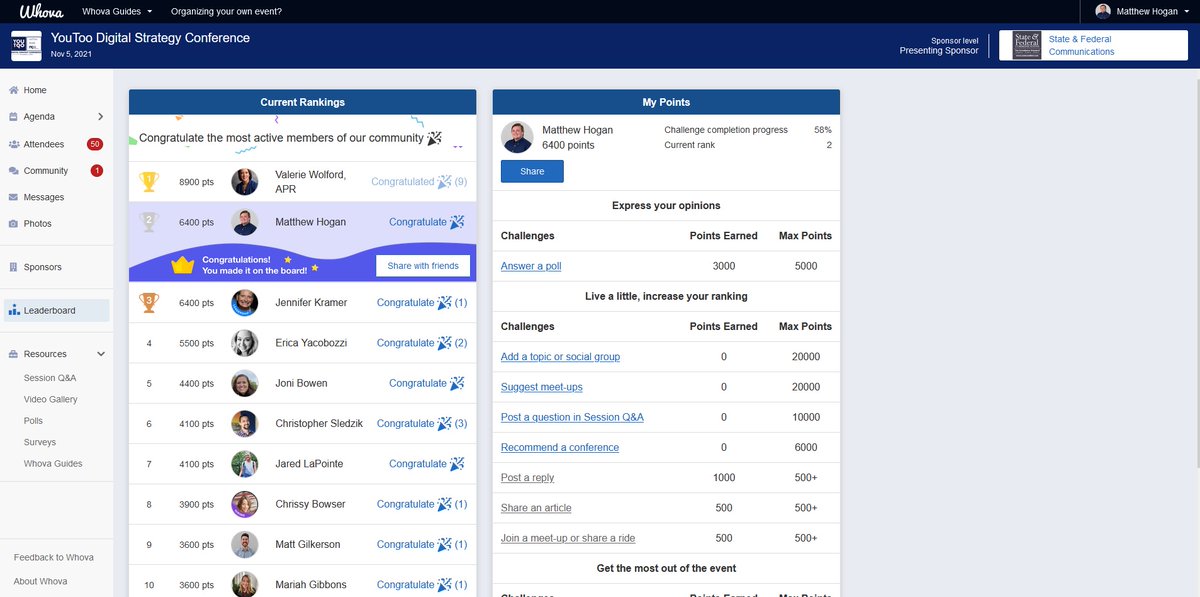Click the Leaderboard bar chart icon

tap(14, 310)
